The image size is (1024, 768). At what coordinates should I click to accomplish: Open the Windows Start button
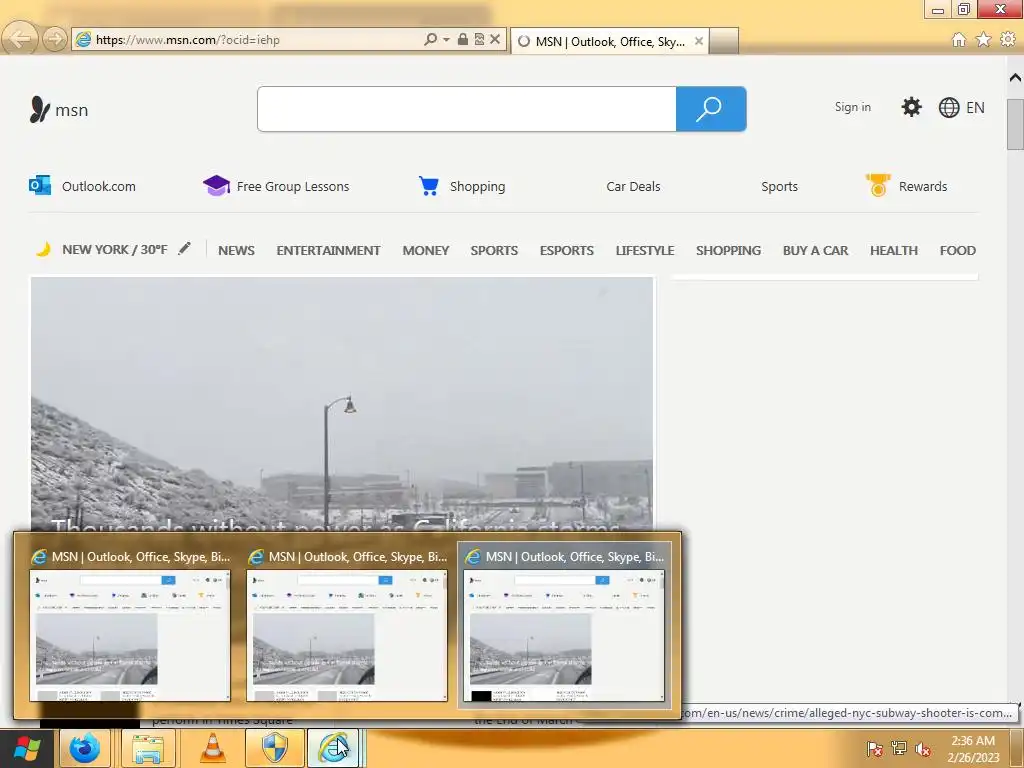tap(27, 748)
